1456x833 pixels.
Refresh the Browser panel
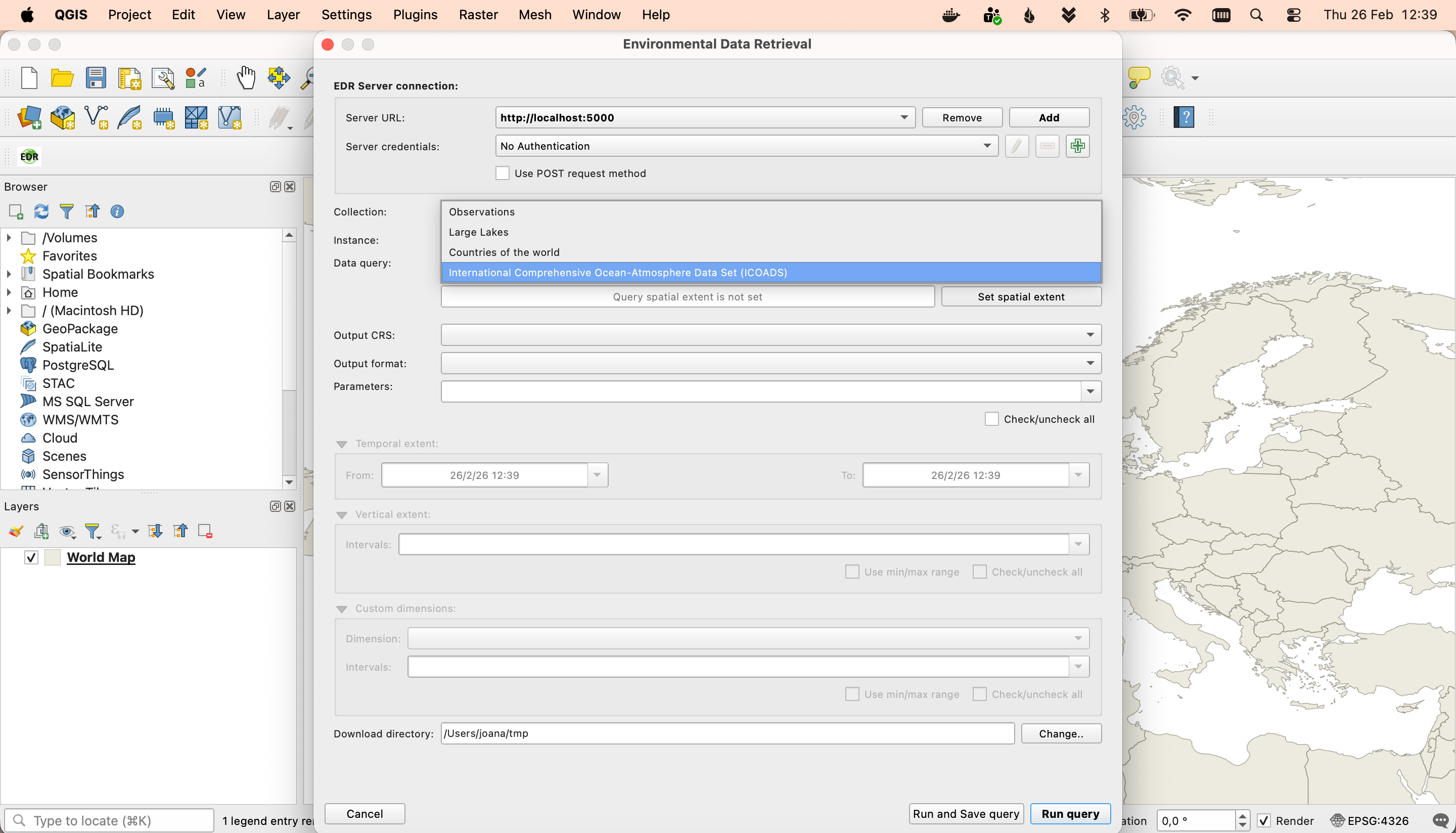tap(41, 212)
